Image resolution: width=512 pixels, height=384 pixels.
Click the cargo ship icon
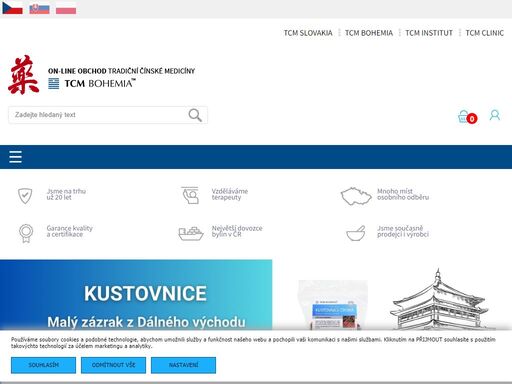(x=191, y=233)
